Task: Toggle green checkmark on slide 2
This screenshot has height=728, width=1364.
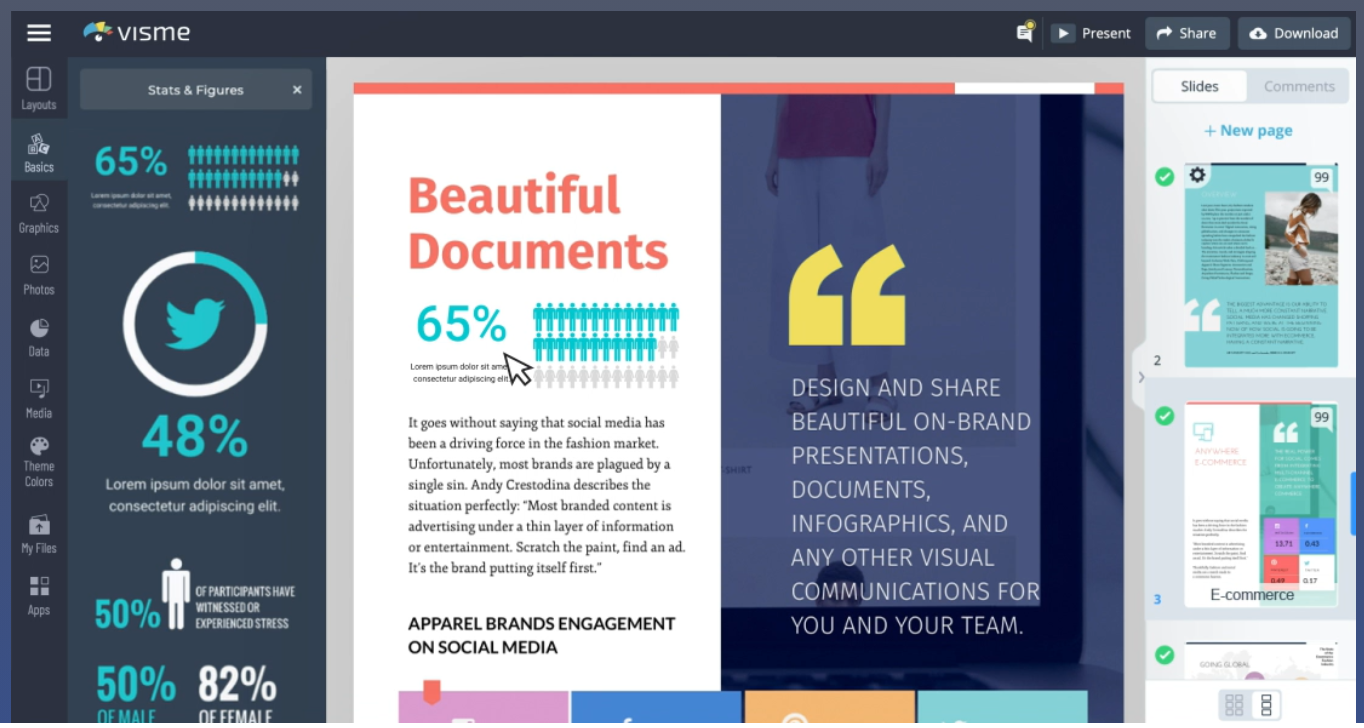Action: point(1164,177)
